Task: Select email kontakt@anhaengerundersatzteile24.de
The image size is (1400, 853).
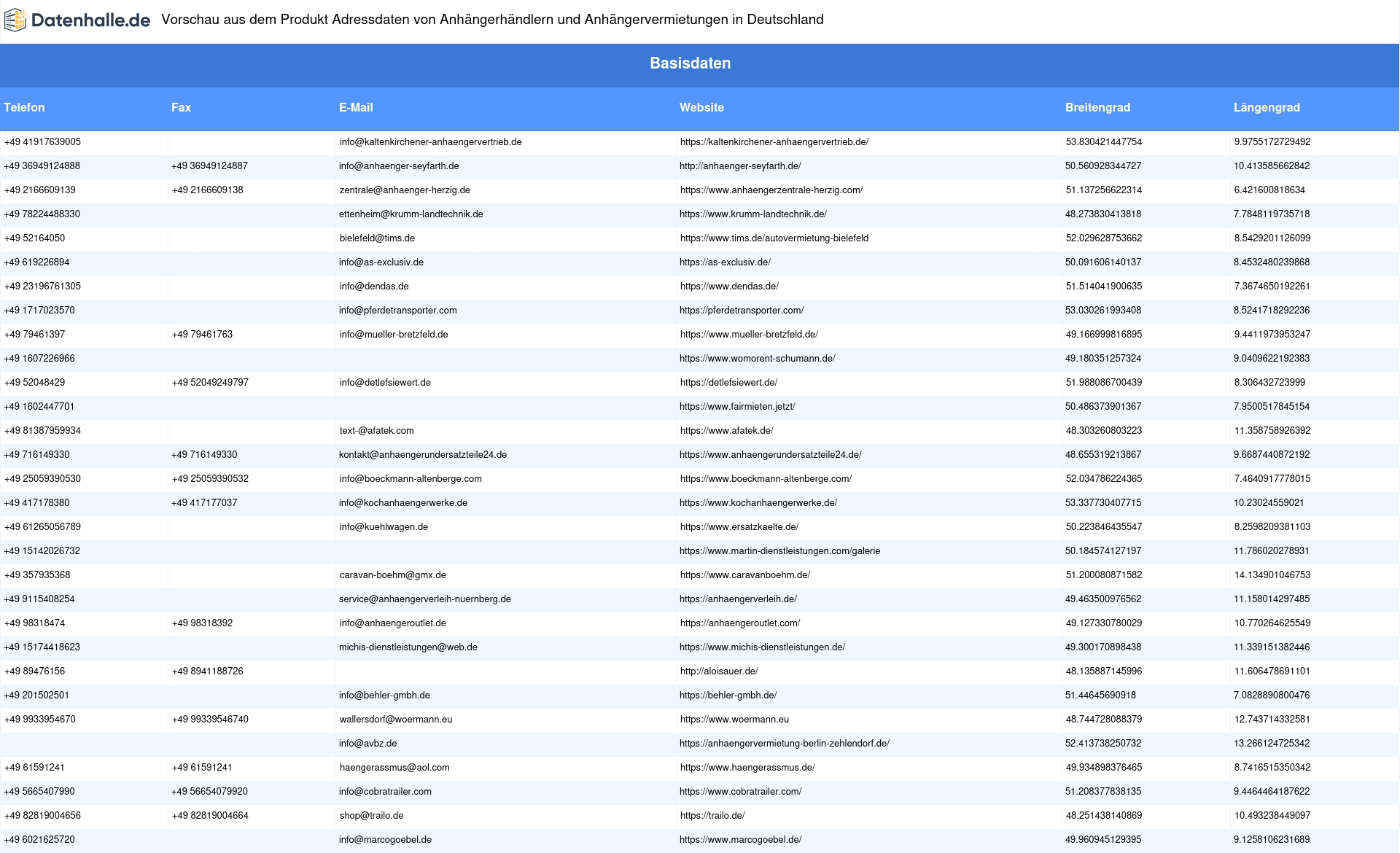Action: 423,455
